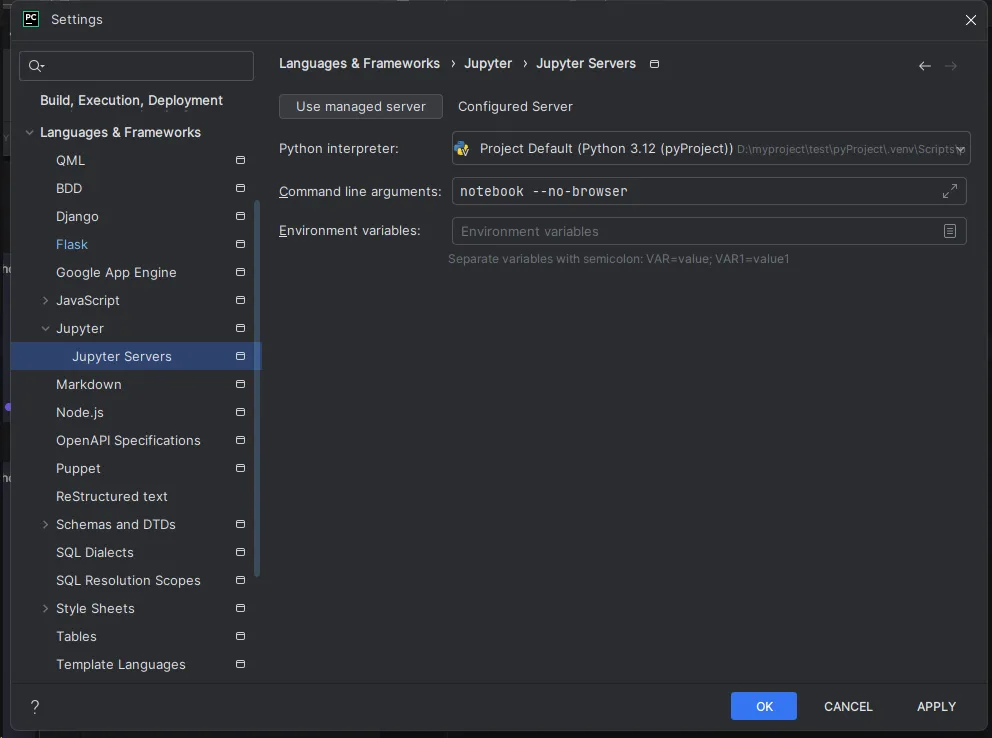Screen dimensions: 992x738
Task: Expand the command line arguments field
Action: tap(950, 191)
